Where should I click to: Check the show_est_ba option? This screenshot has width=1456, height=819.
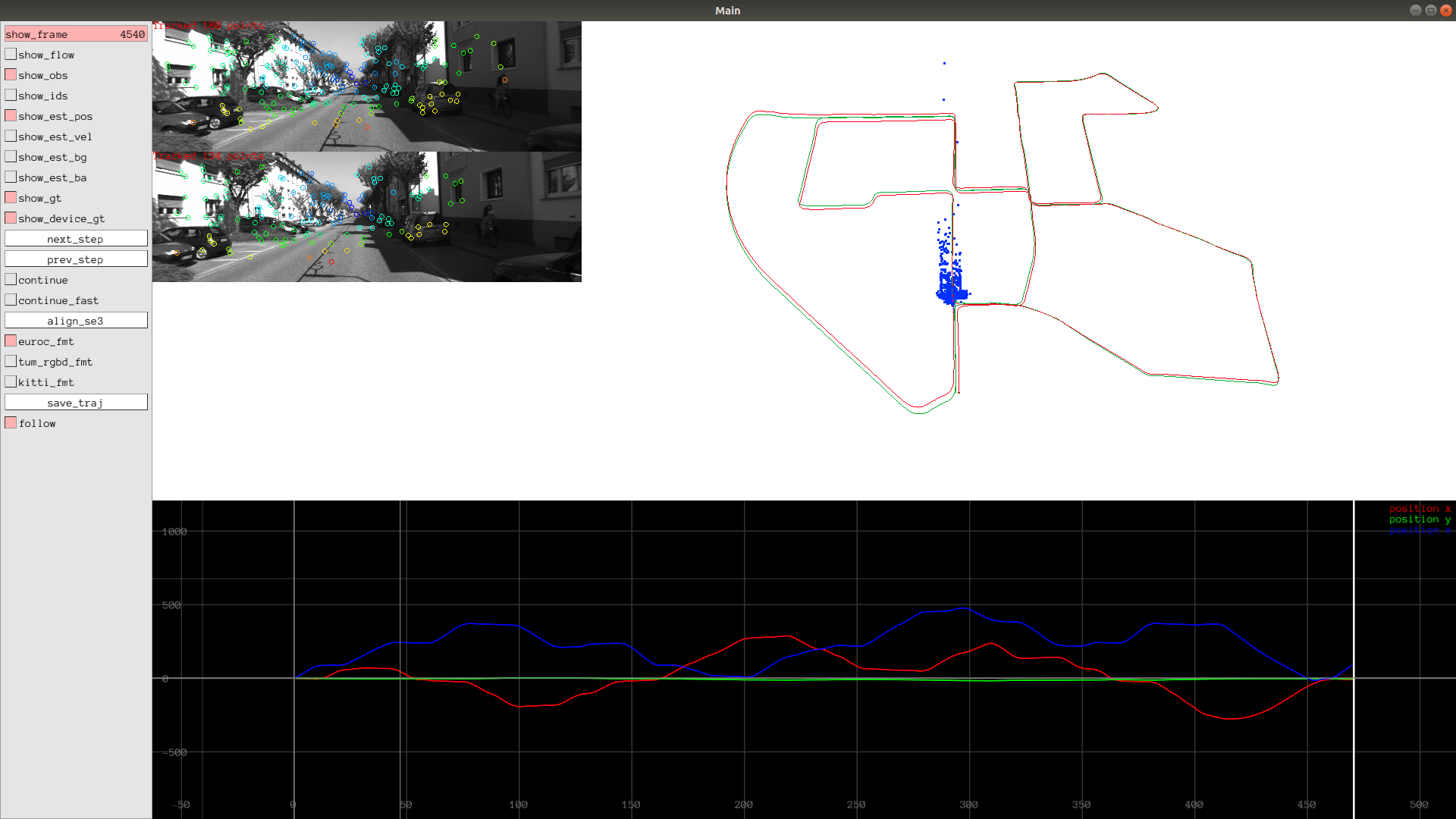coord(11,177)
